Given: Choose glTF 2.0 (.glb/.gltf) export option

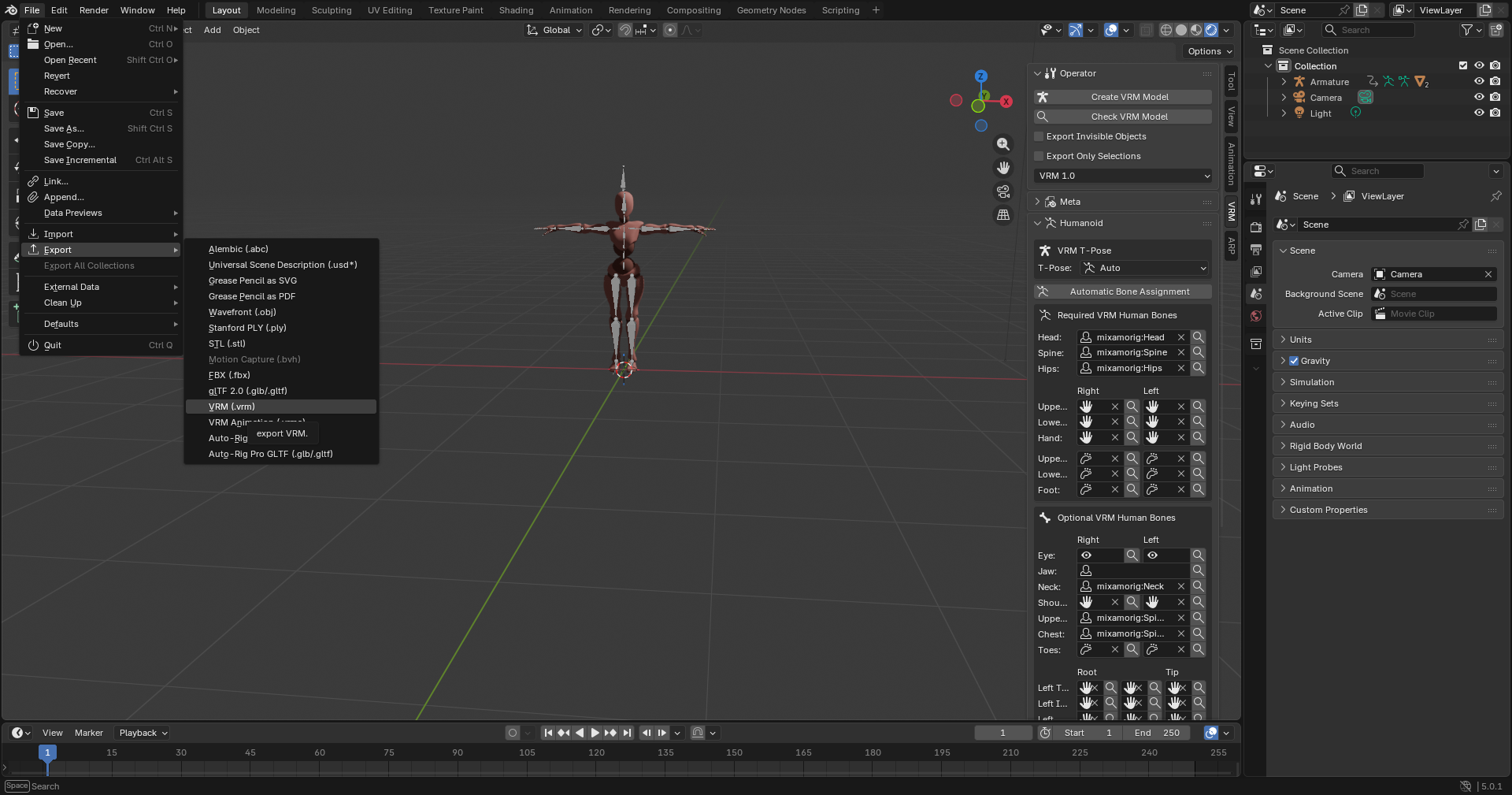Looking at the screenshot, I should 281,391.
